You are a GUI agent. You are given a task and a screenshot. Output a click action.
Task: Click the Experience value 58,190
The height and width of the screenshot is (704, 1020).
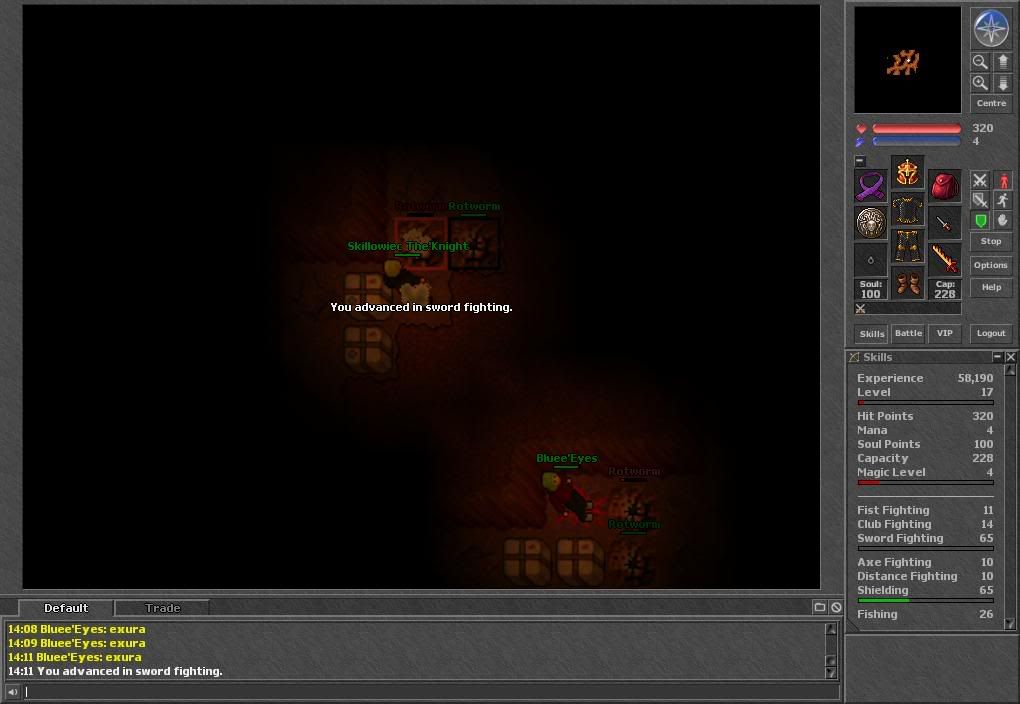(975, 378)
